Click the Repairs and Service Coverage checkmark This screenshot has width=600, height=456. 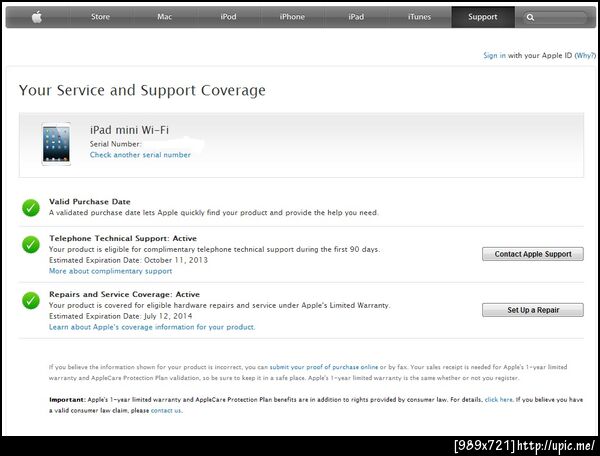31,301
